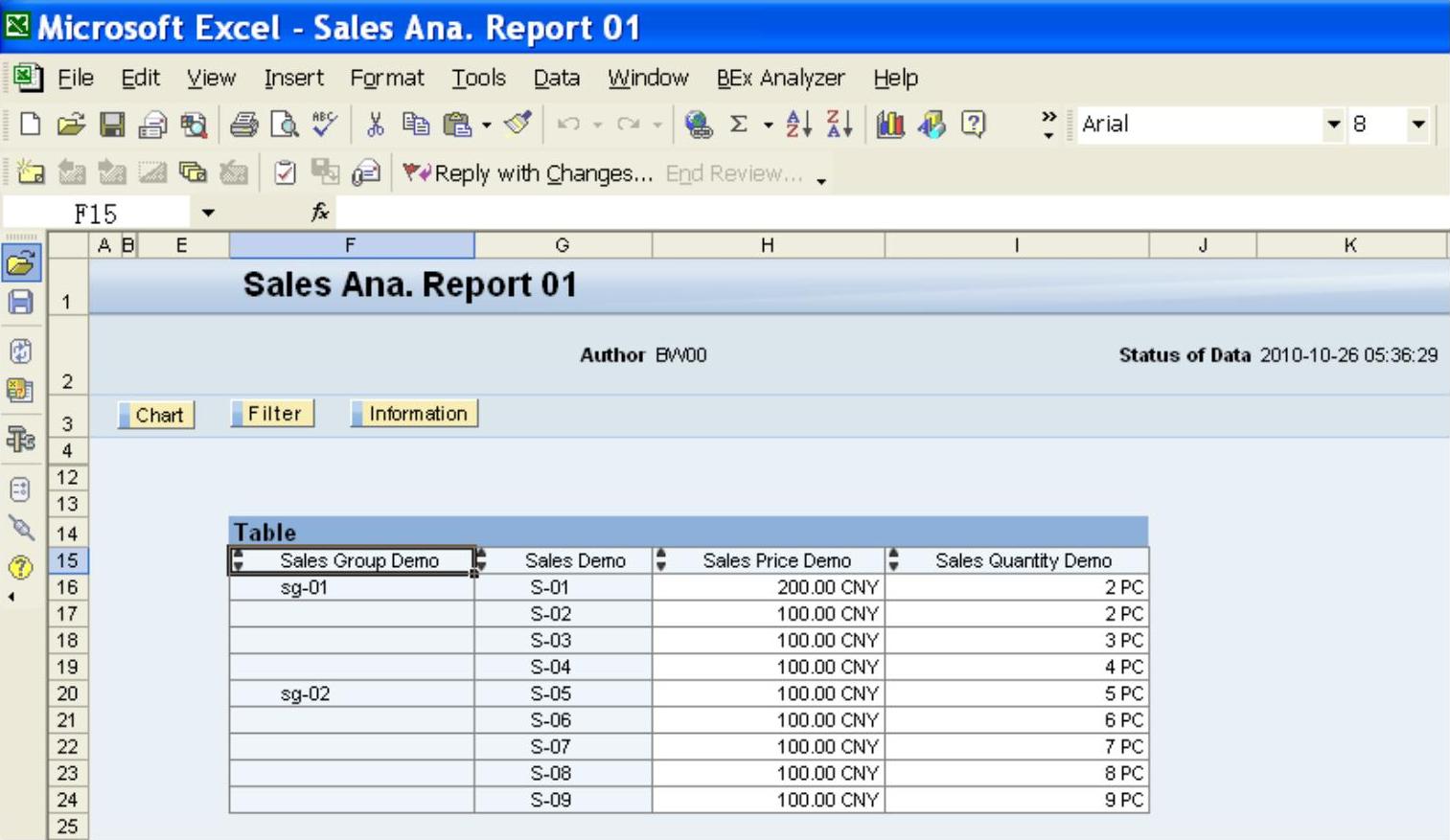Click the Open file folder icon

tap(71, 124)
